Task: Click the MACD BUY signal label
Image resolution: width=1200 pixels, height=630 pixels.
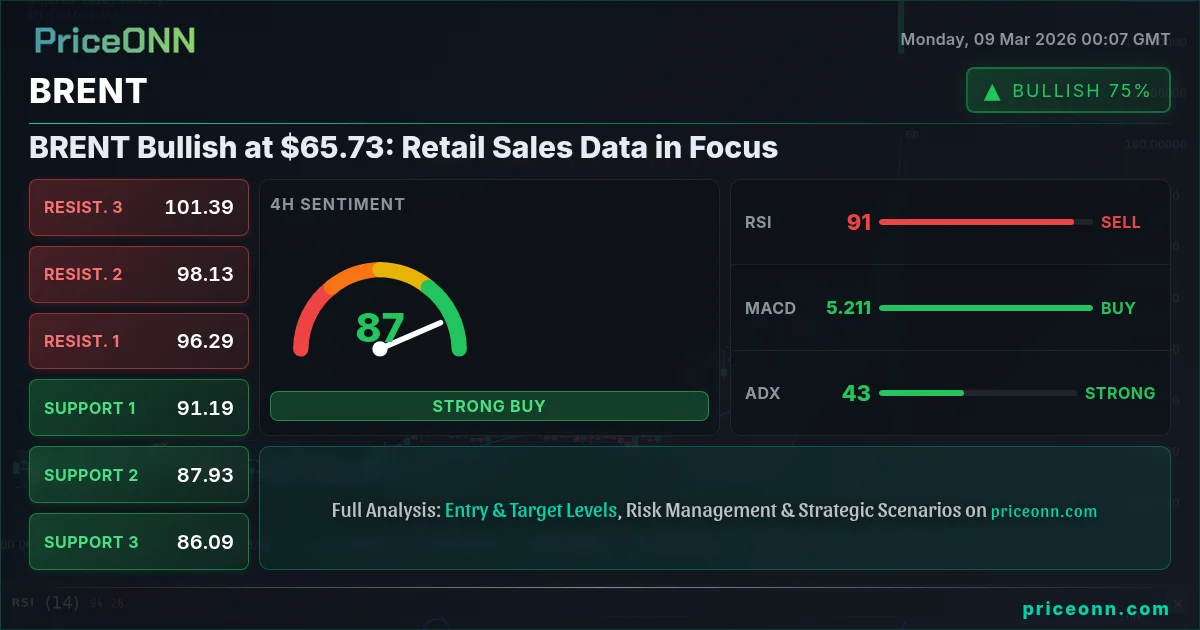Action: coord(1118,308)
